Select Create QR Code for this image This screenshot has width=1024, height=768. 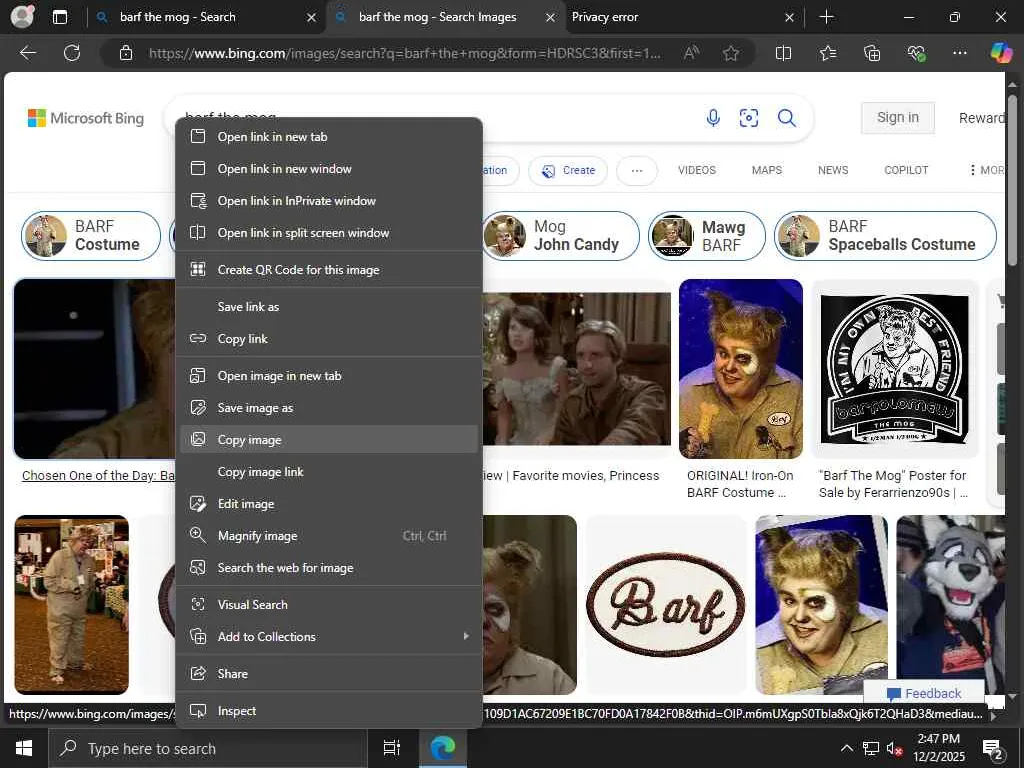[x=329, y=269]
